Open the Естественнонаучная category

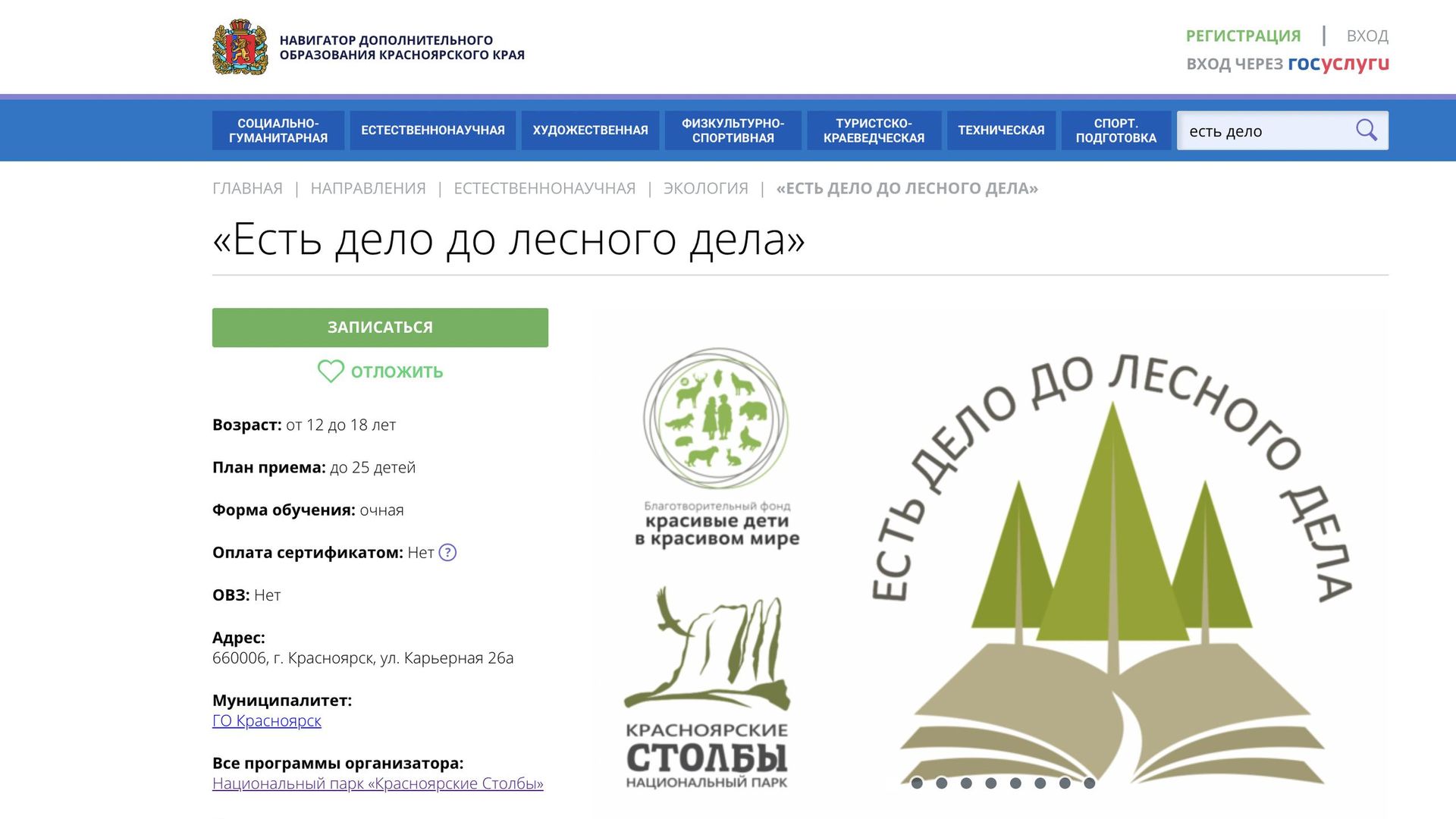tap(433, 130)
